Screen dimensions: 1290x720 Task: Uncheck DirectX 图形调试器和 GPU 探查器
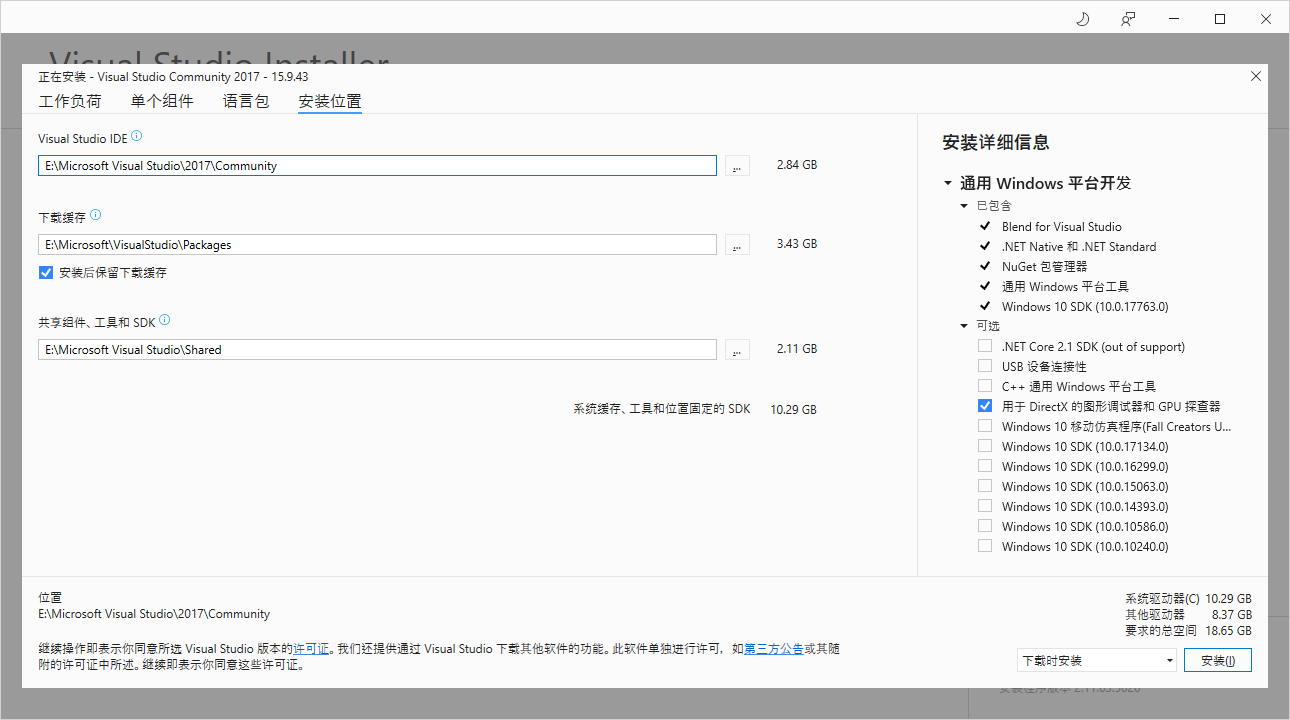985,406
